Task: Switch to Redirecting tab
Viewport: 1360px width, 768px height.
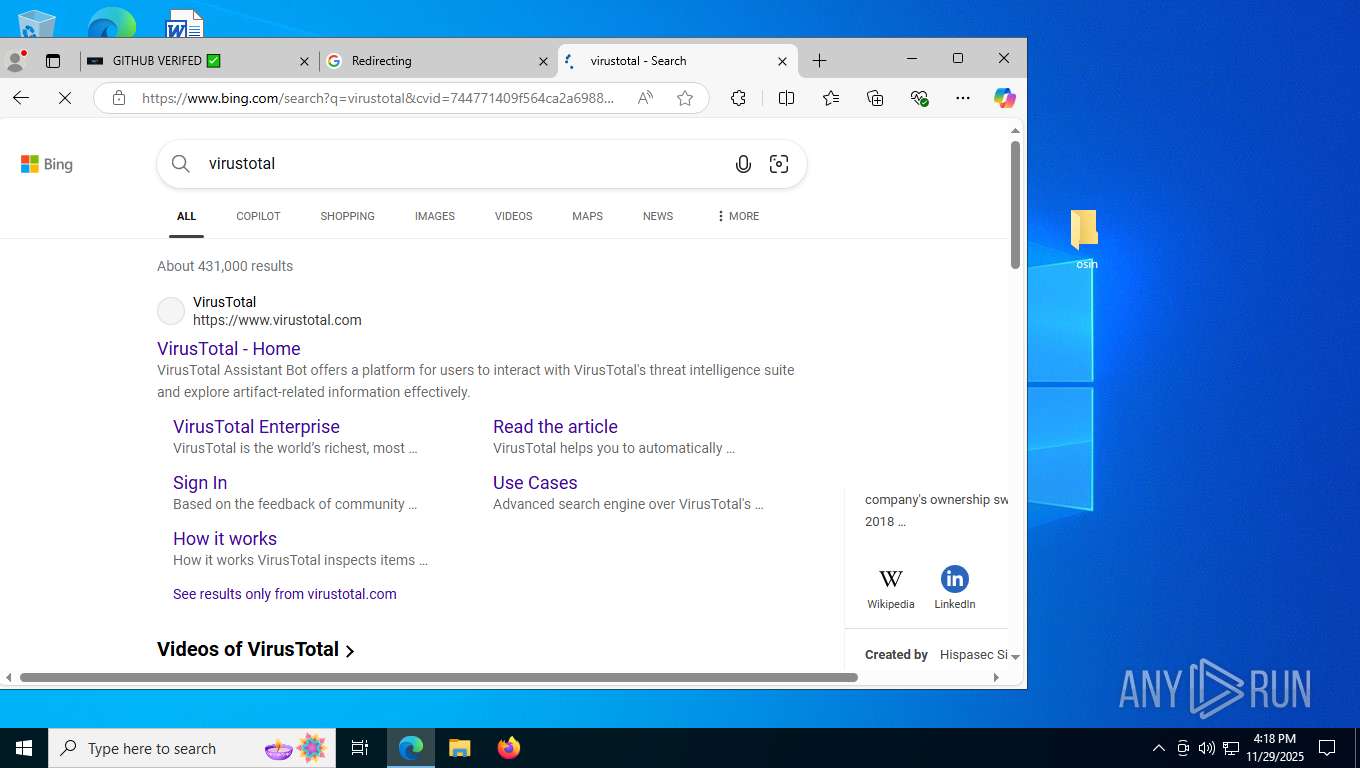Action: pyautogui.click(x=438, y=61)
